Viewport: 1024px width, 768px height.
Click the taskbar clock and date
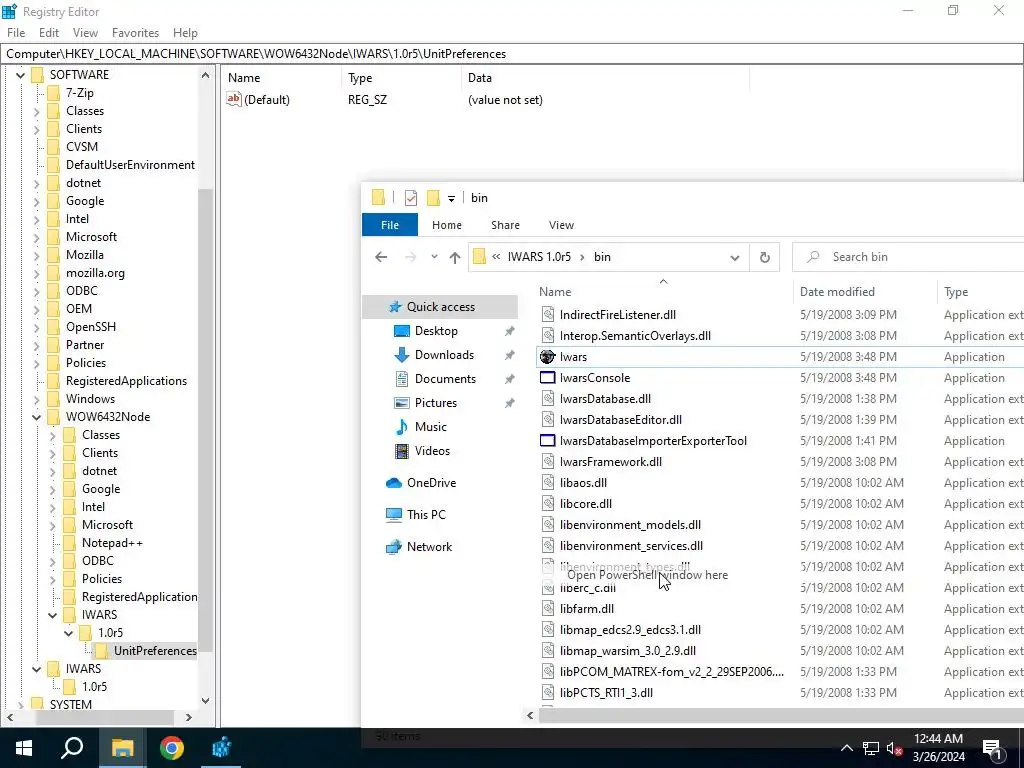click(x=938, y=748)
